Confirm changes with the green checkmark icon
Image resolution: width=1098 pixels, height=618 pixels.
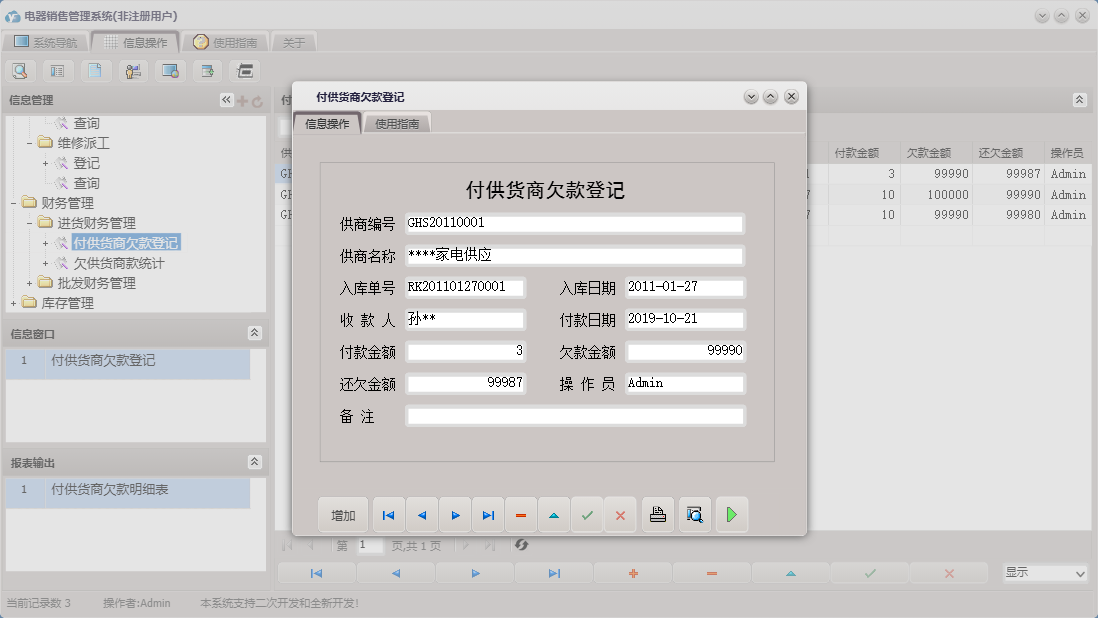click(587, 514)
